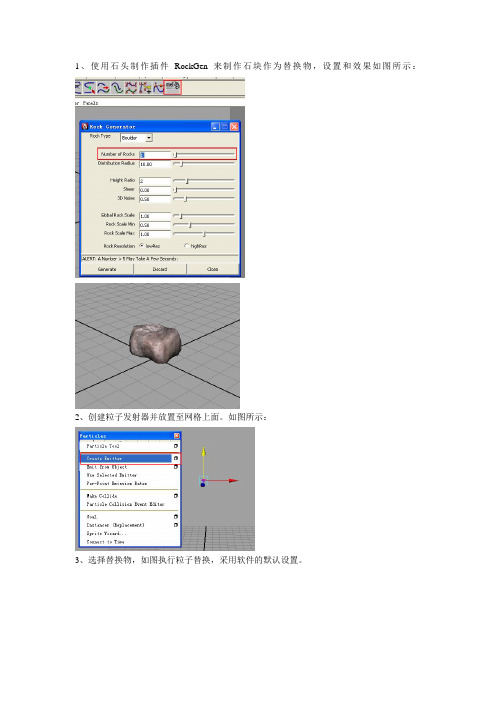This screenshot has height=702, width=496.
Task: Open the Goal option box icon
Action: coord(175,517)
